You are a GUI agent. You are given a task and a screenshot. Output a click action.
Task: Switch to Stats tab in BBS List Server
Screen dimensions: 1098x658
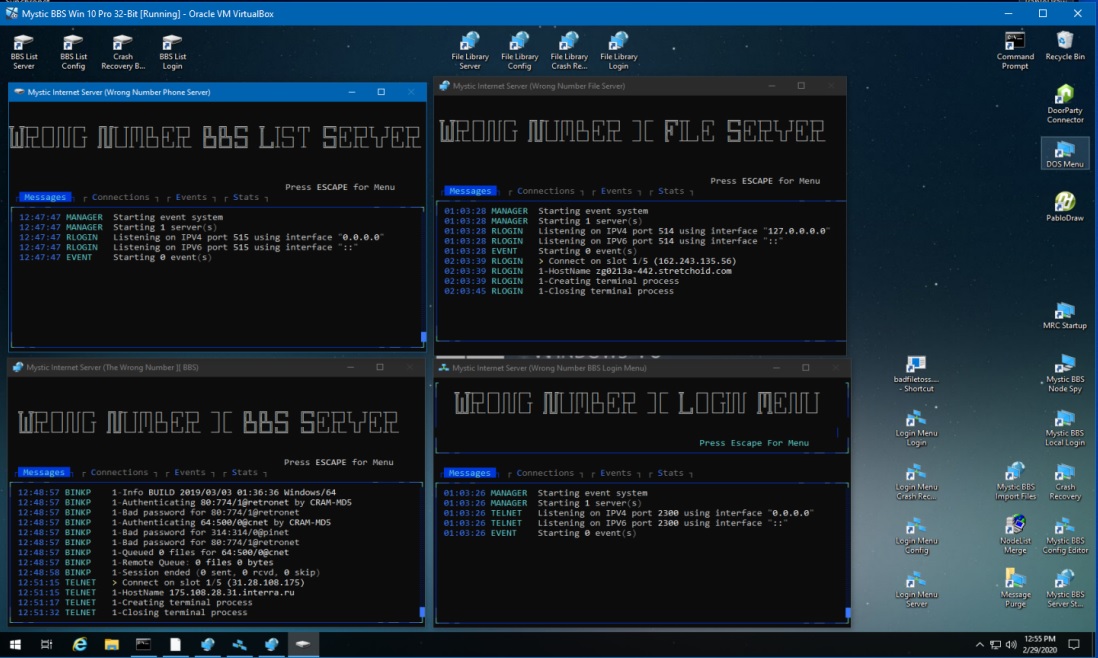coord(246,197)
